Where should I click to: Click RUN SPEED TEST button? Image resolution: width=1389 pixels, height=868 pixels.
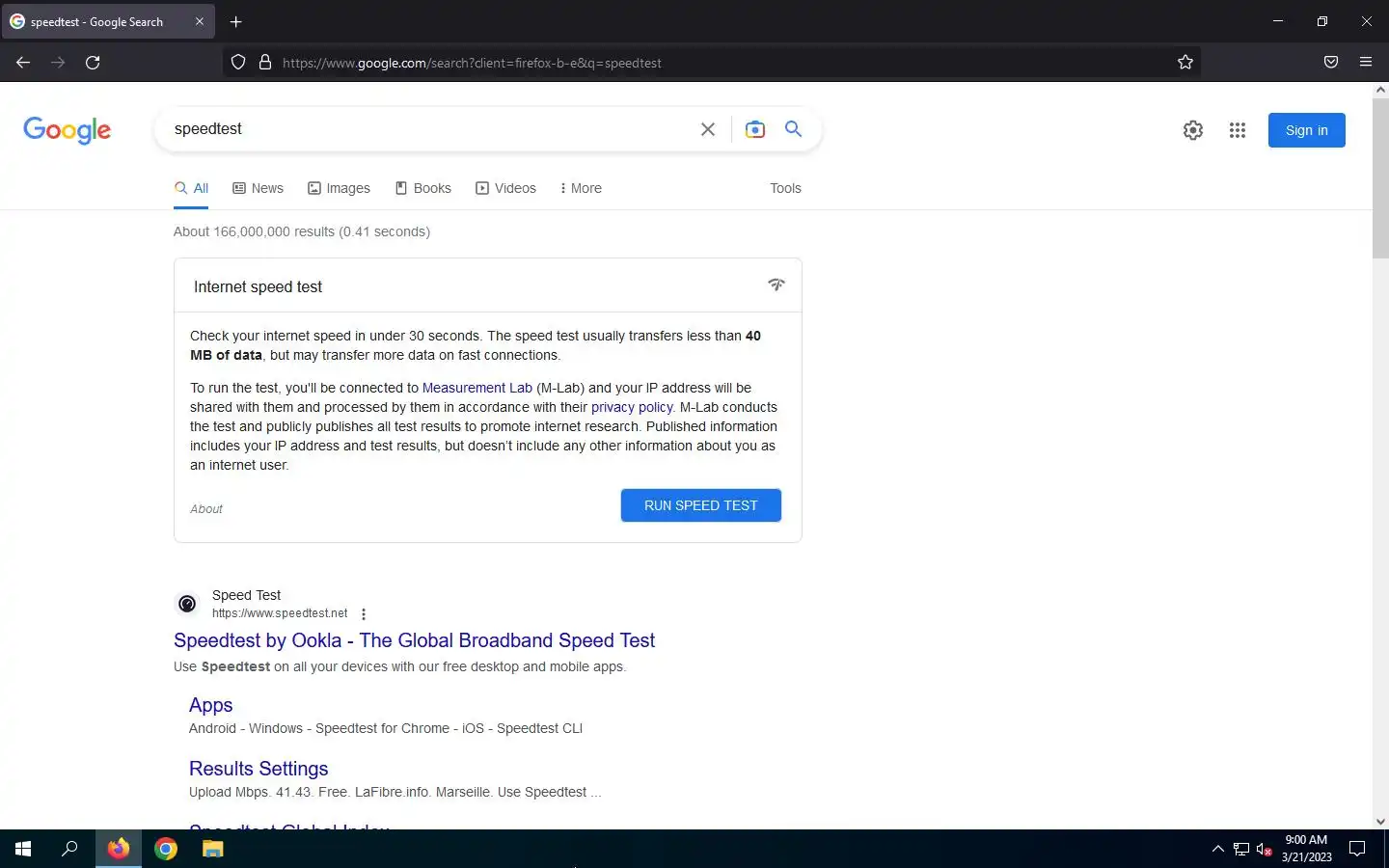tap(701, 505)
